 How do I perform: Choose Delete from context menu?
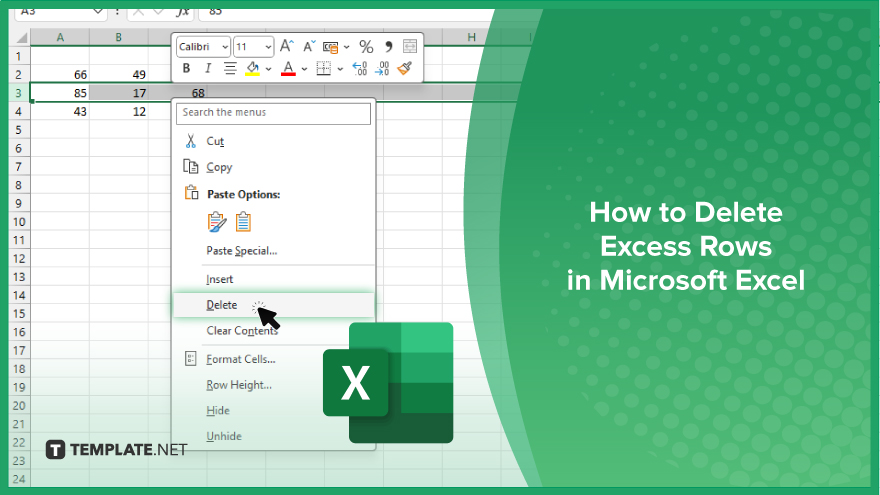(273, 305)
